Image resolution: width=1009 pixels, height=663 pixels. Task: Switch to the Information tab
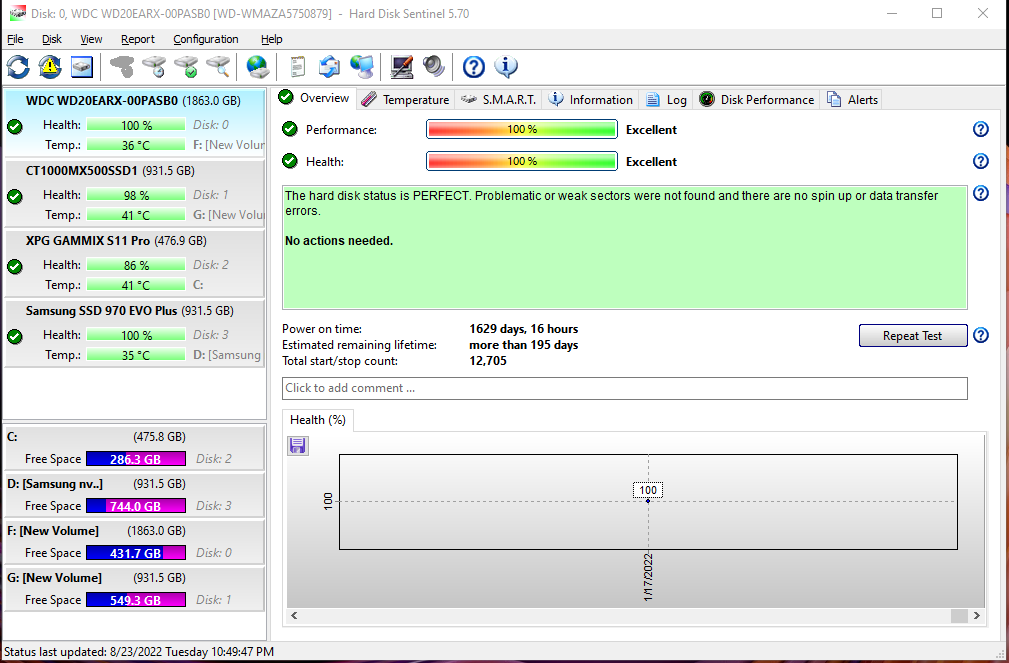591,100
